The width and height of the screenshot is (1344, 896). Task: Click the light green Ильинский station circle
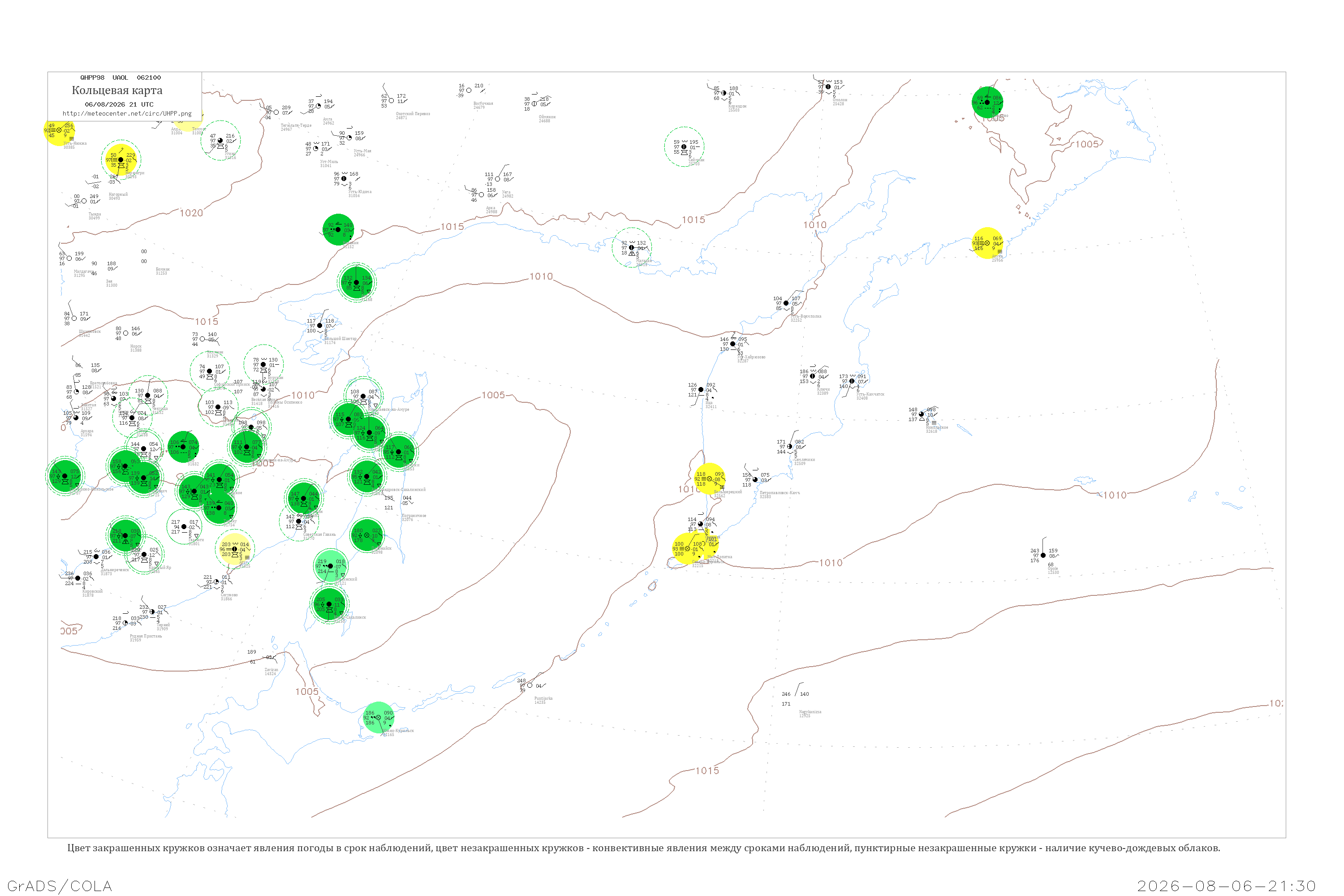(330, 566)
